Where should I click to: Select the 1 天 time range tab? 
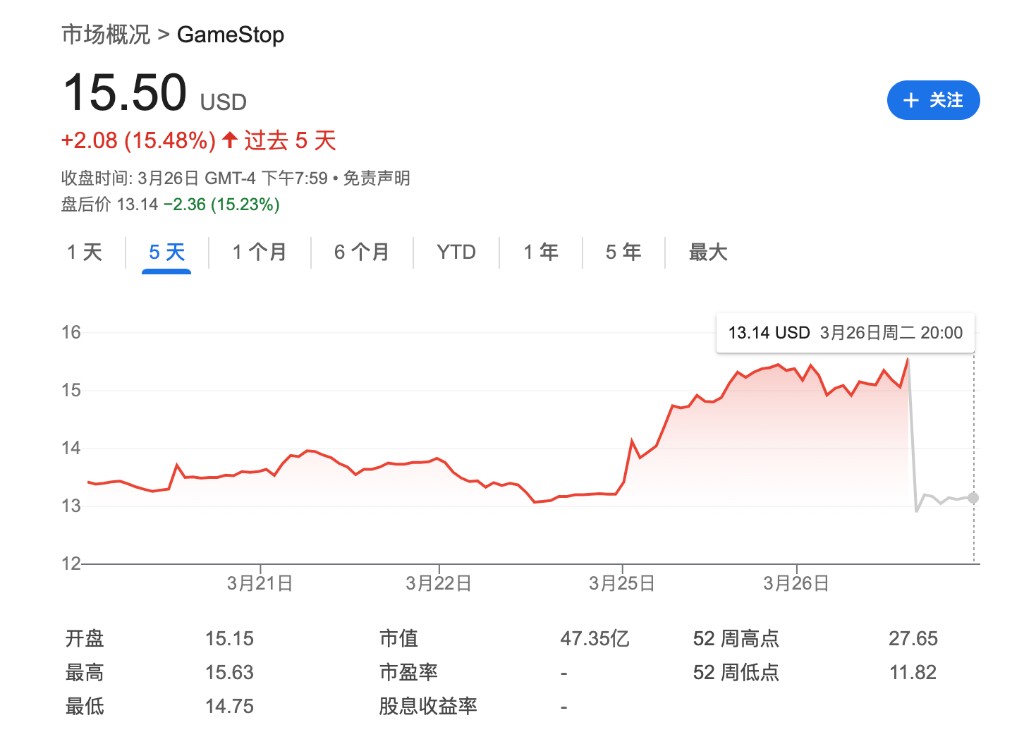pos(85,252)
